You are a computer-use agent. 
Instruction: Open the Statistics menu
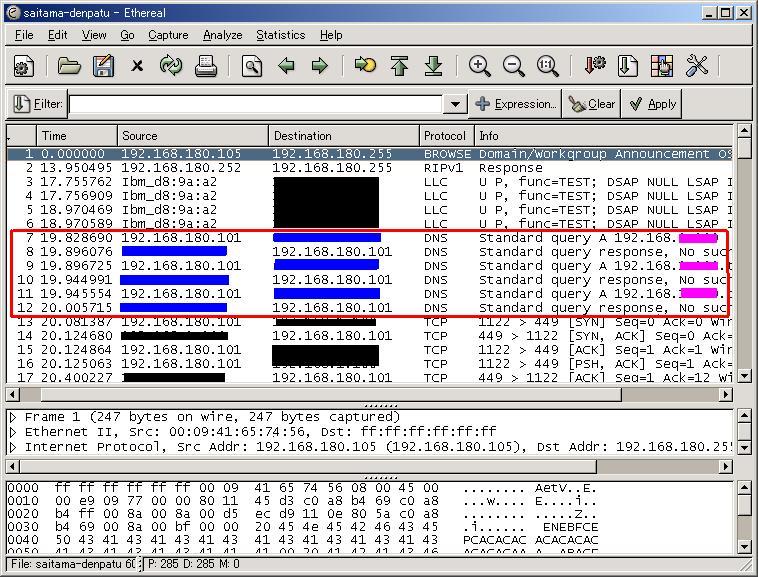pos(281,35)
